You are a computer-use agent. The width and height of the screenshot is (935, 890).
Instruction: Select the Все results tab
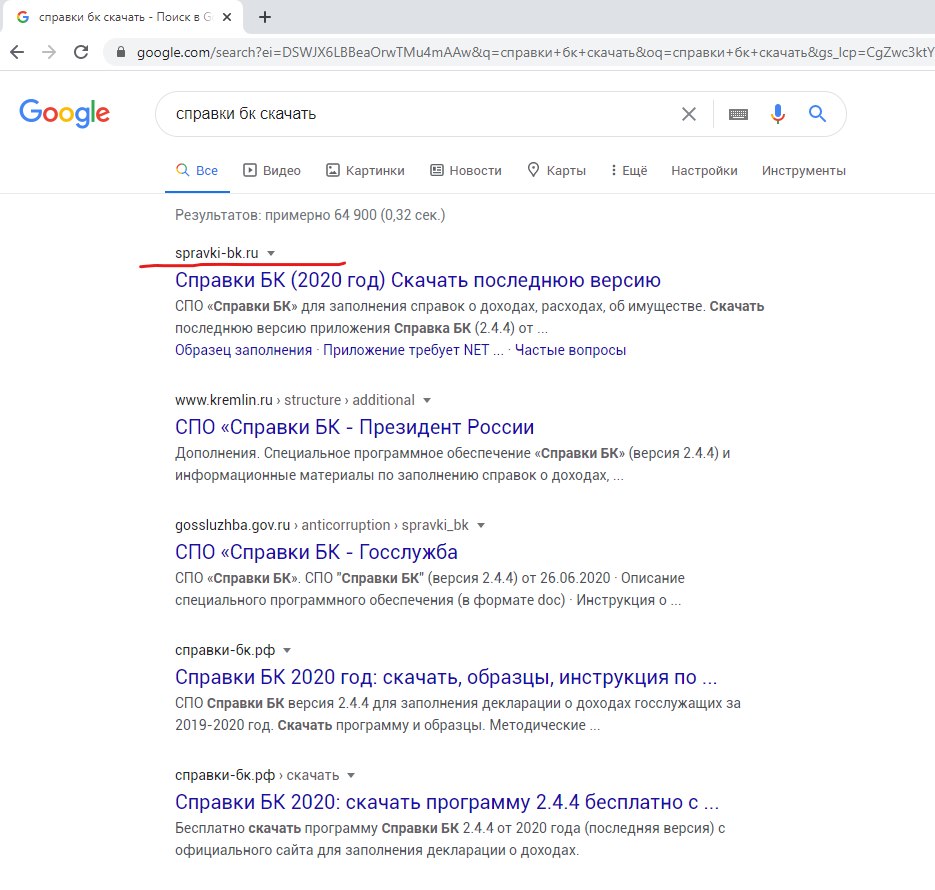point(197,170)
